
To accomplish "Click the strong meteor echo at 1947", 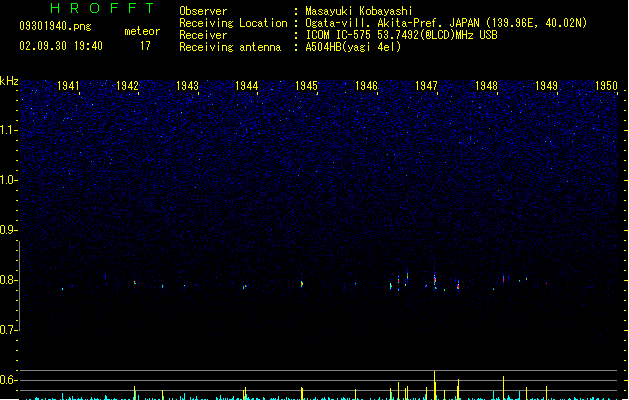I will tap(434, 280).
